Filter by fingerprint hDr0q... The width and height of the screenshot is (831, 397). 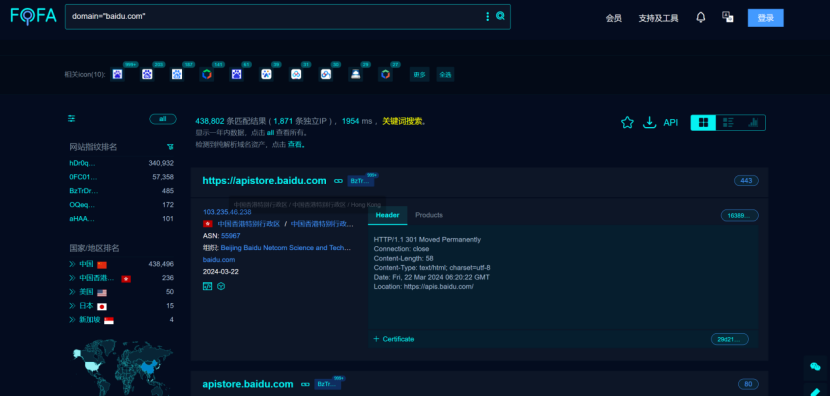(x=83, y=163)
